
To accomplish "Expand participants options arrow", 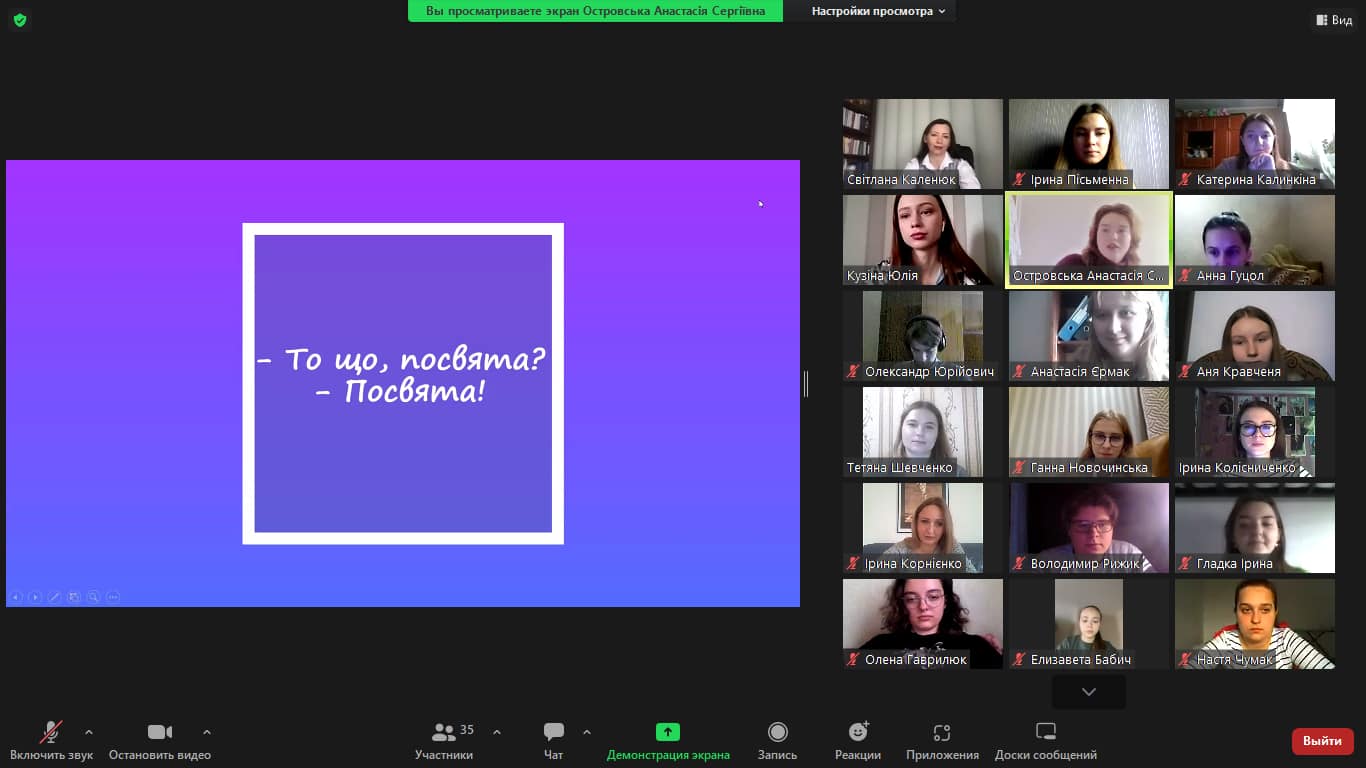I will (x=497, y=732).
